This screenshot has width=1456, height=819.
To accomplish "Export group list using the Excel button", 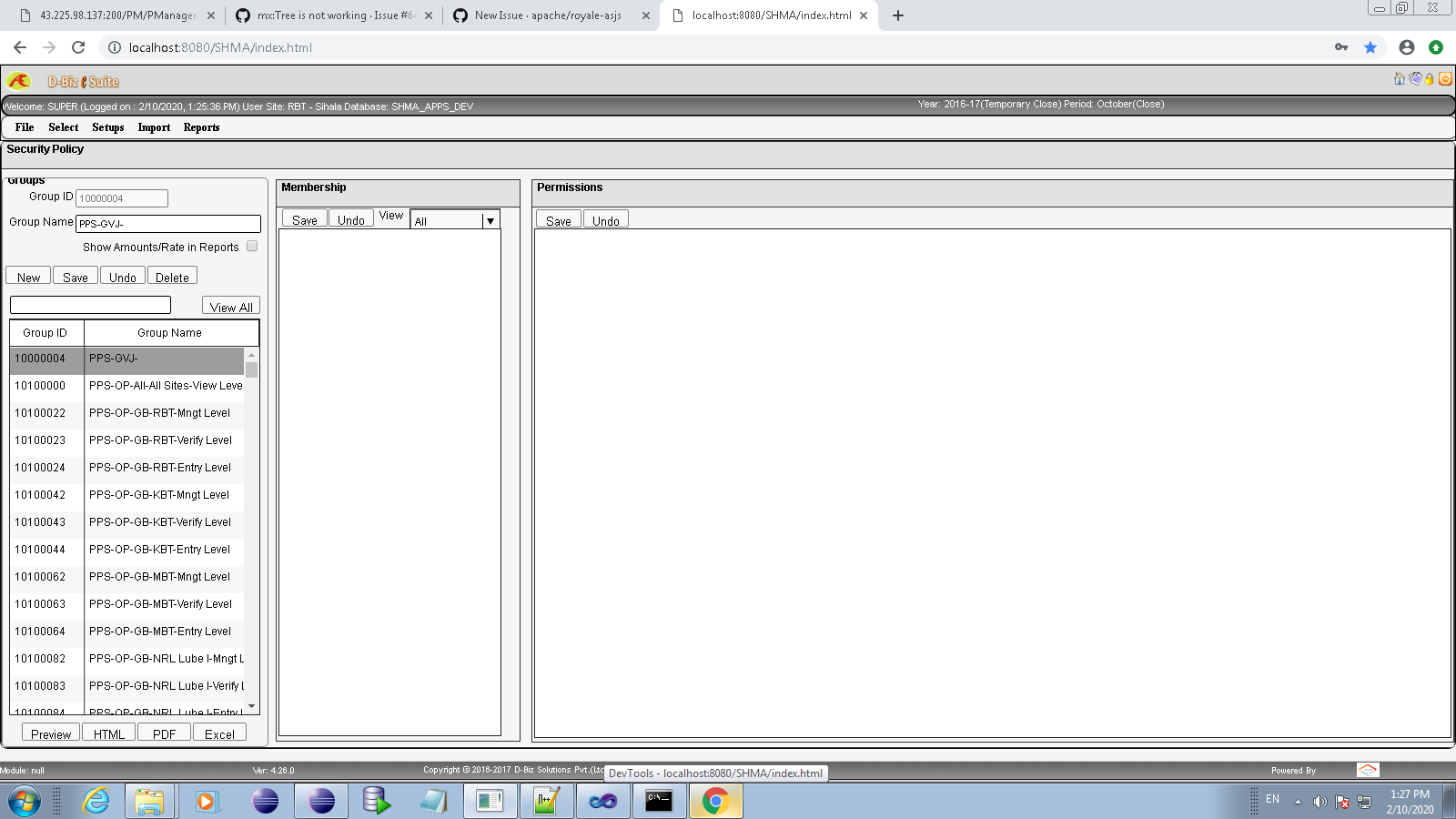I will (219, 733).
